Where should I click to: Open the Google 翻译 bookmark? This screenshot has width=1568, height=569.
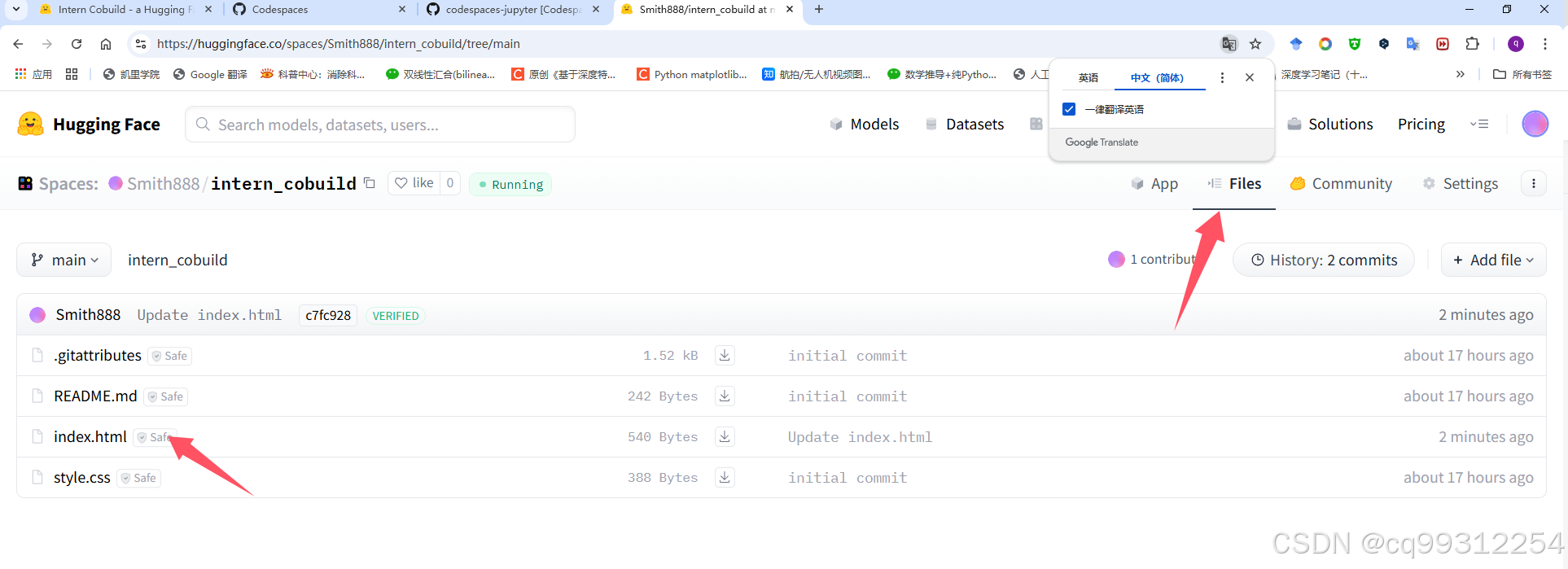(x=210, y=74)
